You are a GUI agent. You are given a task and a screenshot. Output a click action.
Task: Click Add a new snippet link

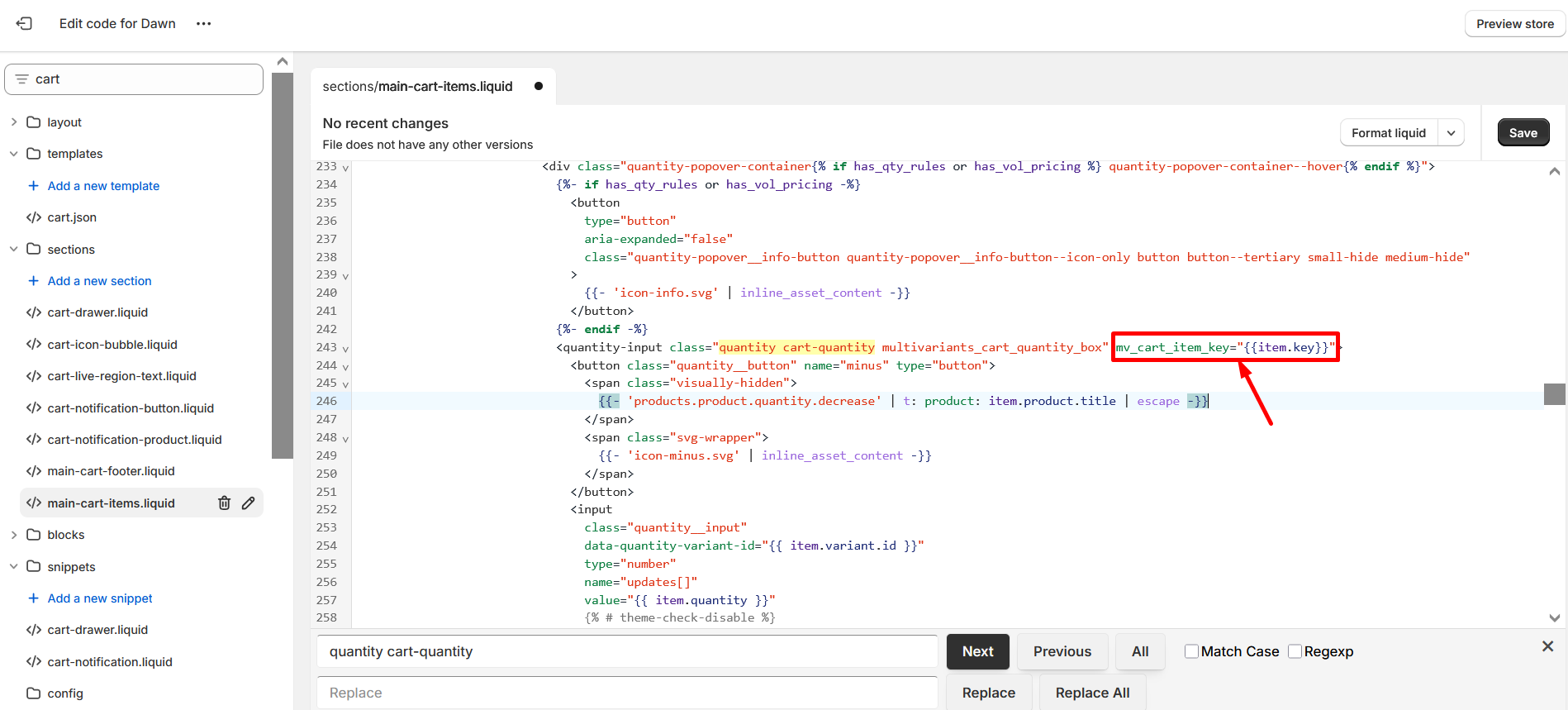pos(100,598)
